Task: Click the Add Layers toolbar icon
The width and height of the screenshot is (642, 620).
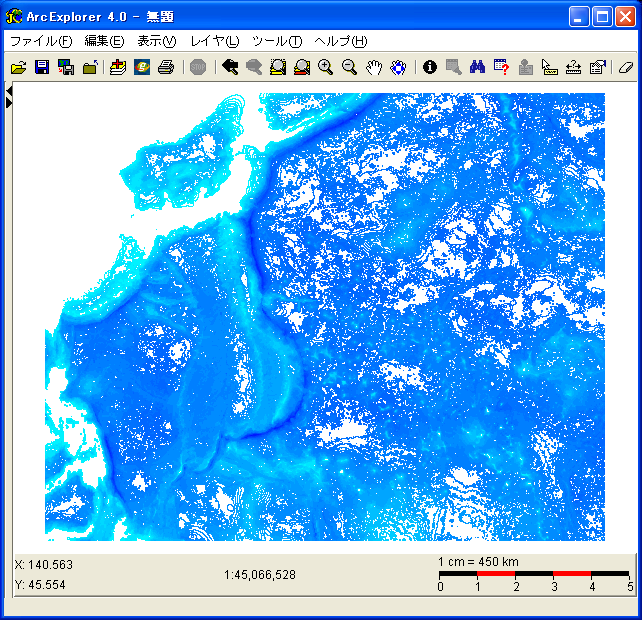Action: [x=118, y=67]
